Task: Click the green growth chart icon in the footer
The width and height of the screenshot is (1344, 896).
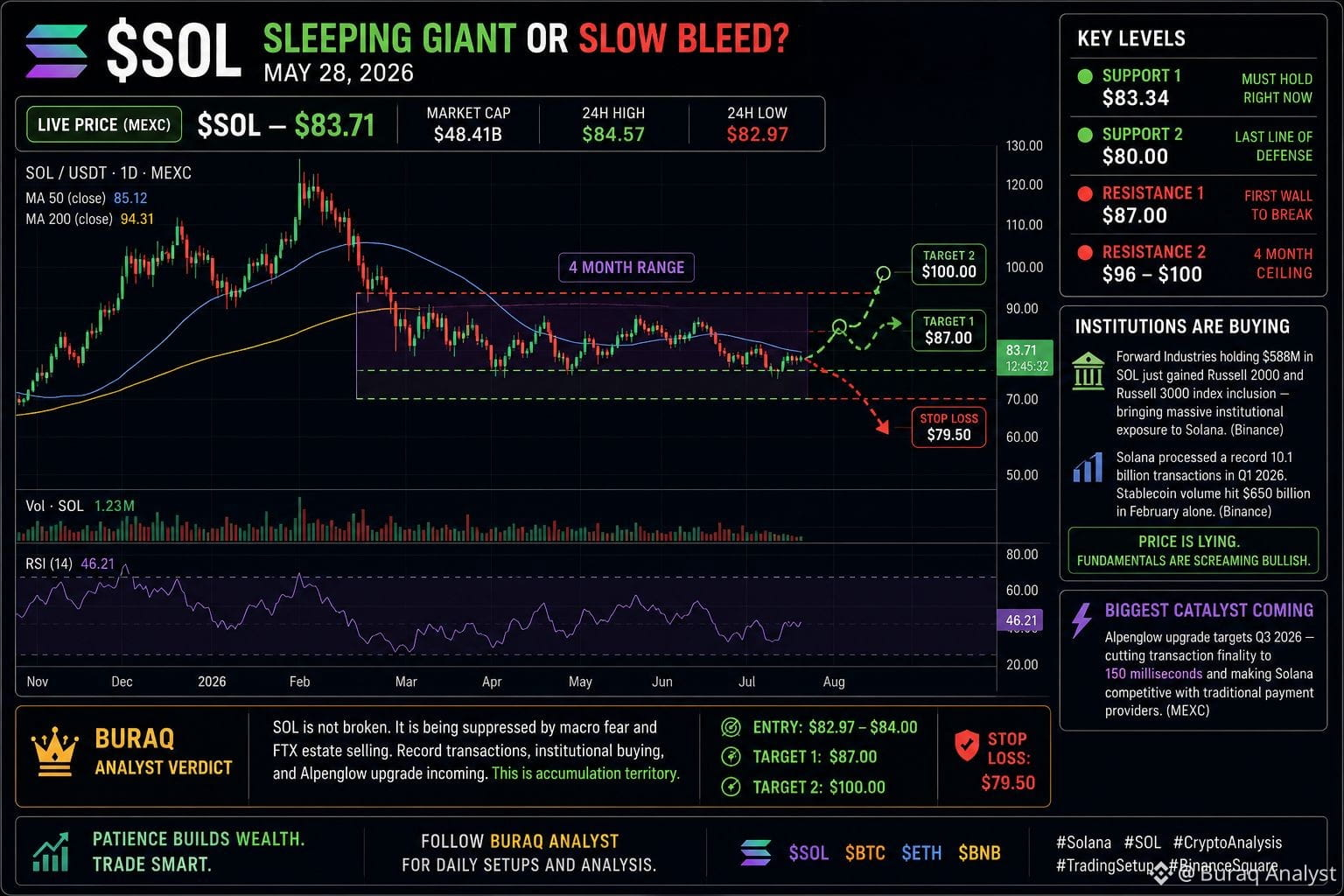Action: [x=51, y=851]
